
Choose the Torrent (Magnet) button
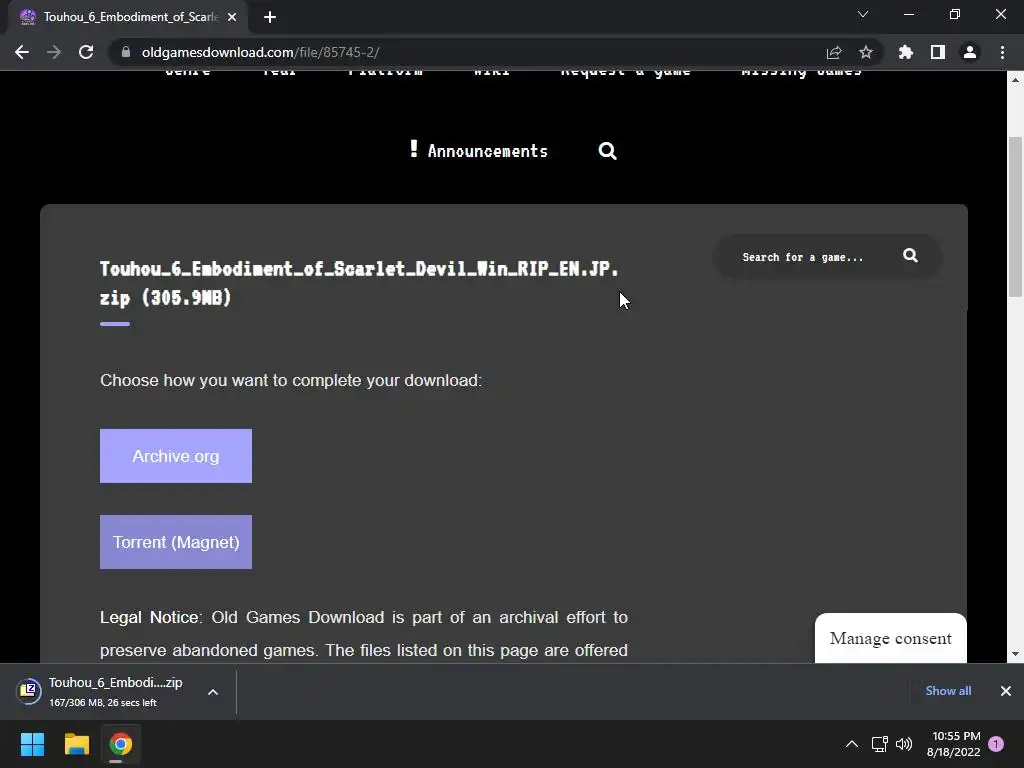tap(176, 542)
